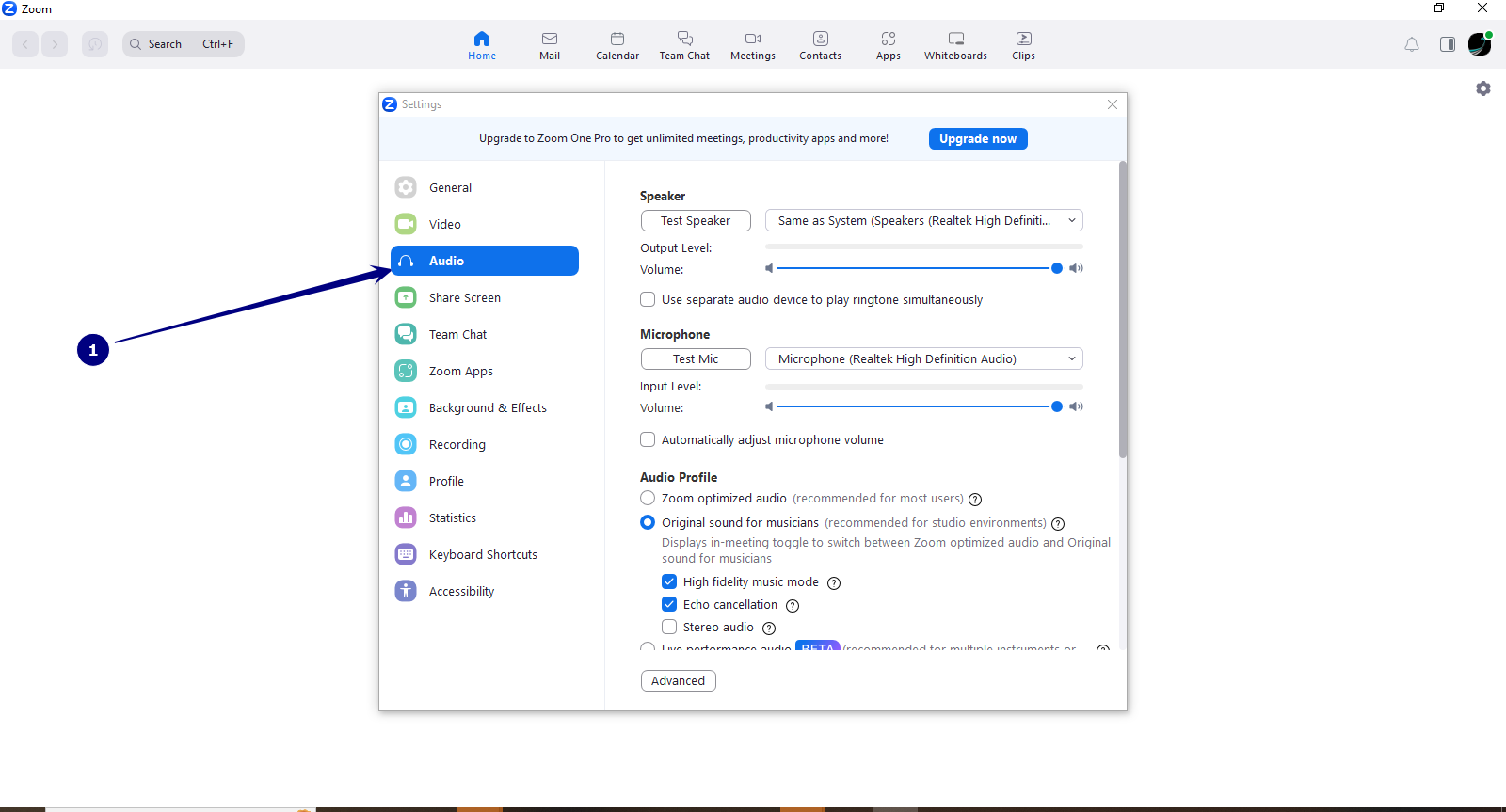Open the Whiteboards icon

956,39
